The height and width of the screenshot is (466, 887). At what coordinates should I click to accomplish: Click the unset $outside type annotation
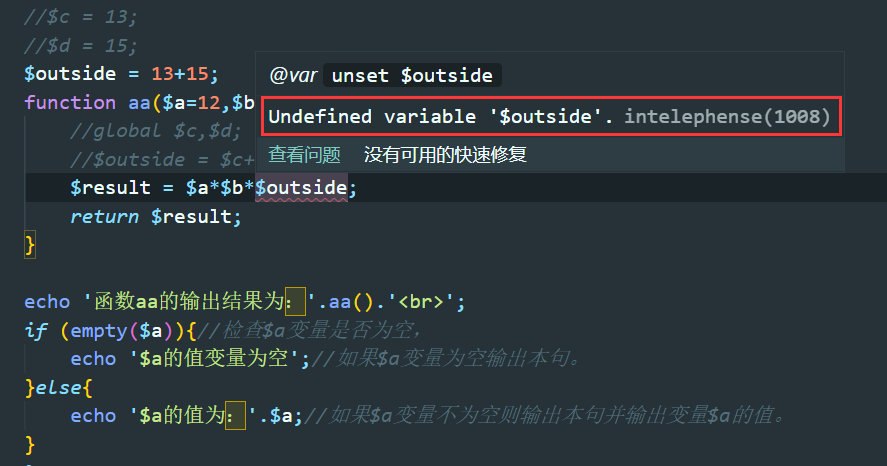[x=412, y=75]
